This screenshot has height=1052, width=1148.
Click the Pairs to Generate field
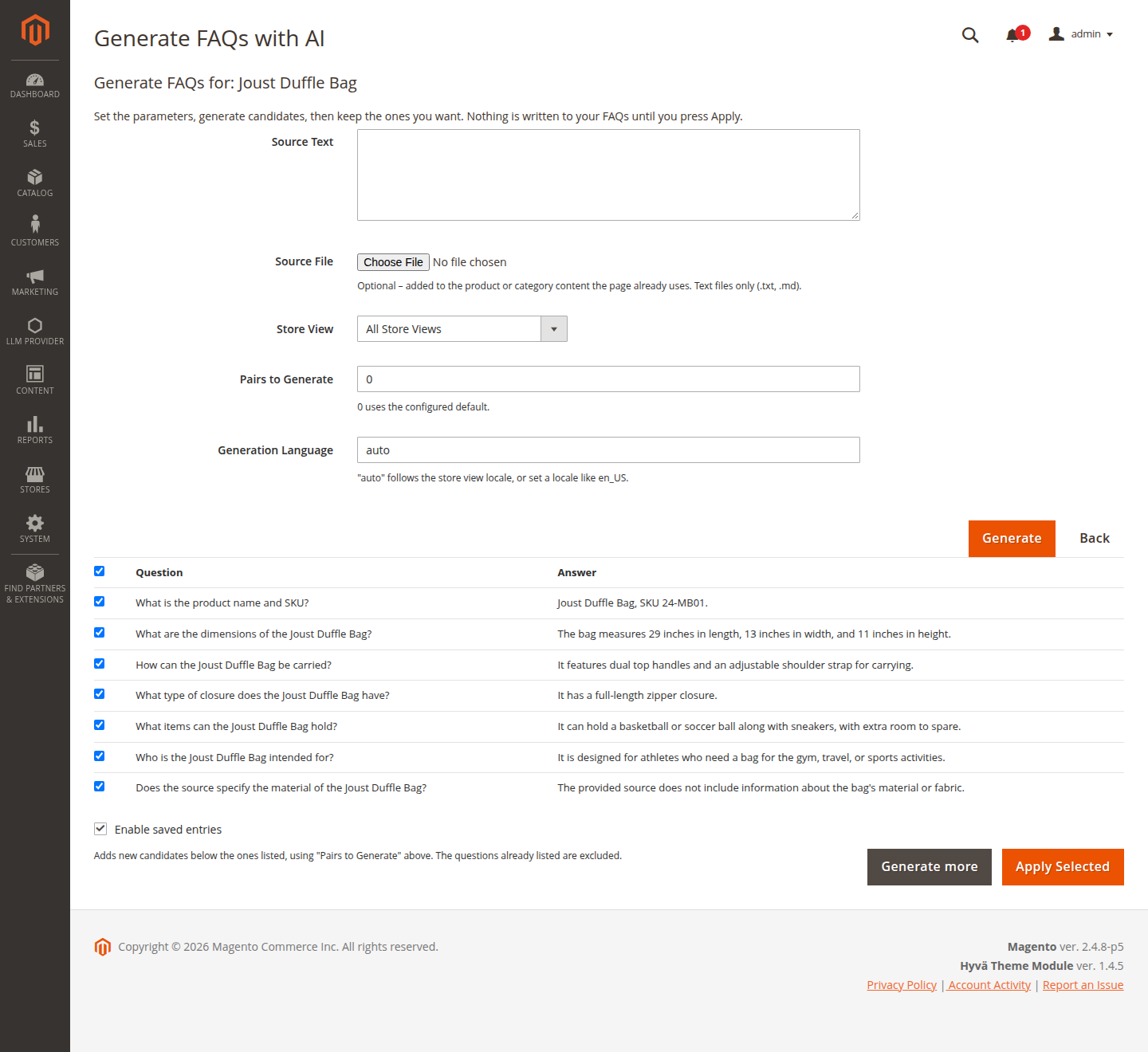point(608,379)
